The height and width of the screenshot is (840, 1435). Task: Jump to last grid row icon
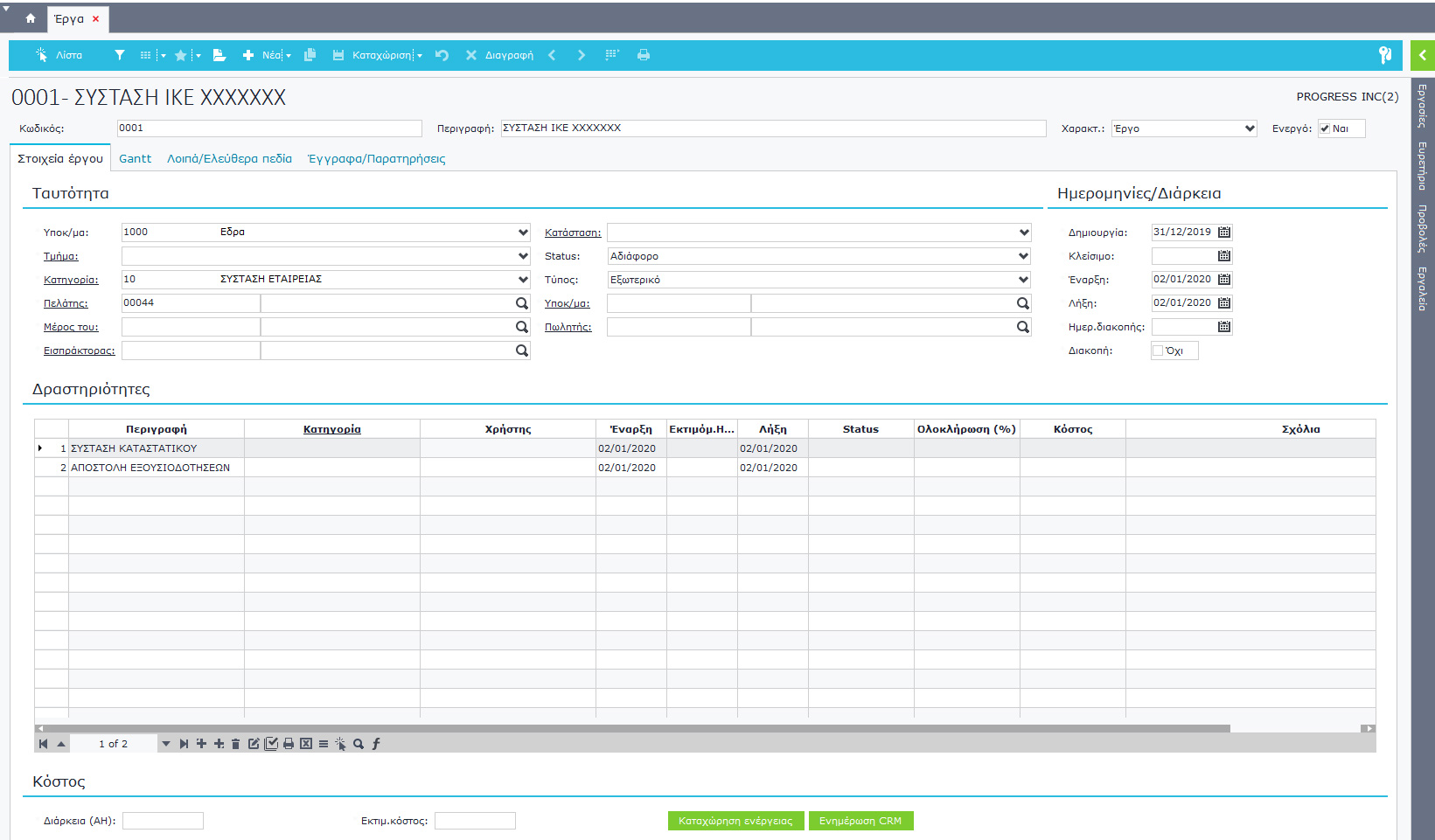coord(184,744)
